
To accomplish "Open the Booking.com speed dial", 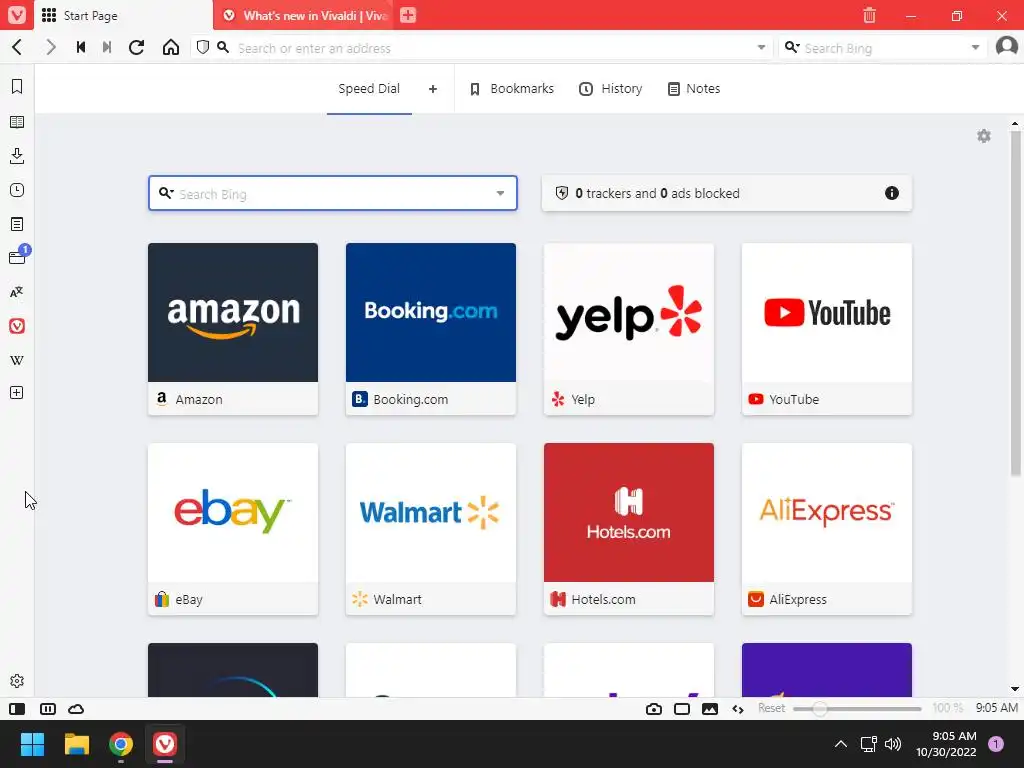I will [x=431, y=329].
